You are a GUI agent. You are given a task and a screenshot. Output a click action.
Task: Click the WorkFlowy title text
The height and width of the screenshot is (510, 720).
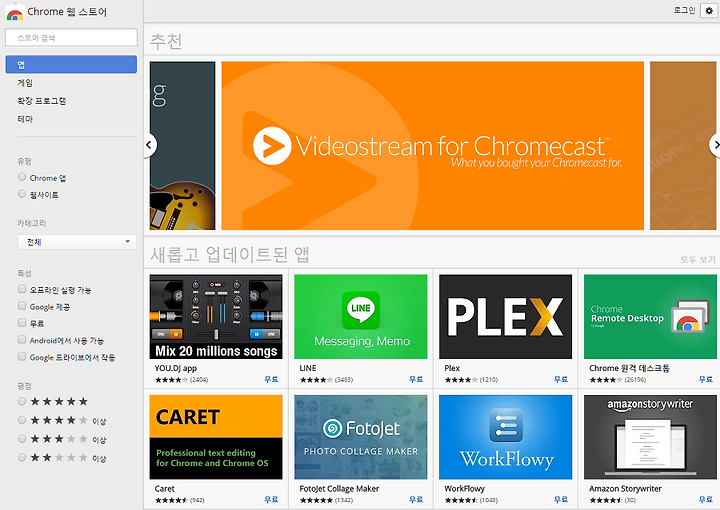(x=464, y=489)
